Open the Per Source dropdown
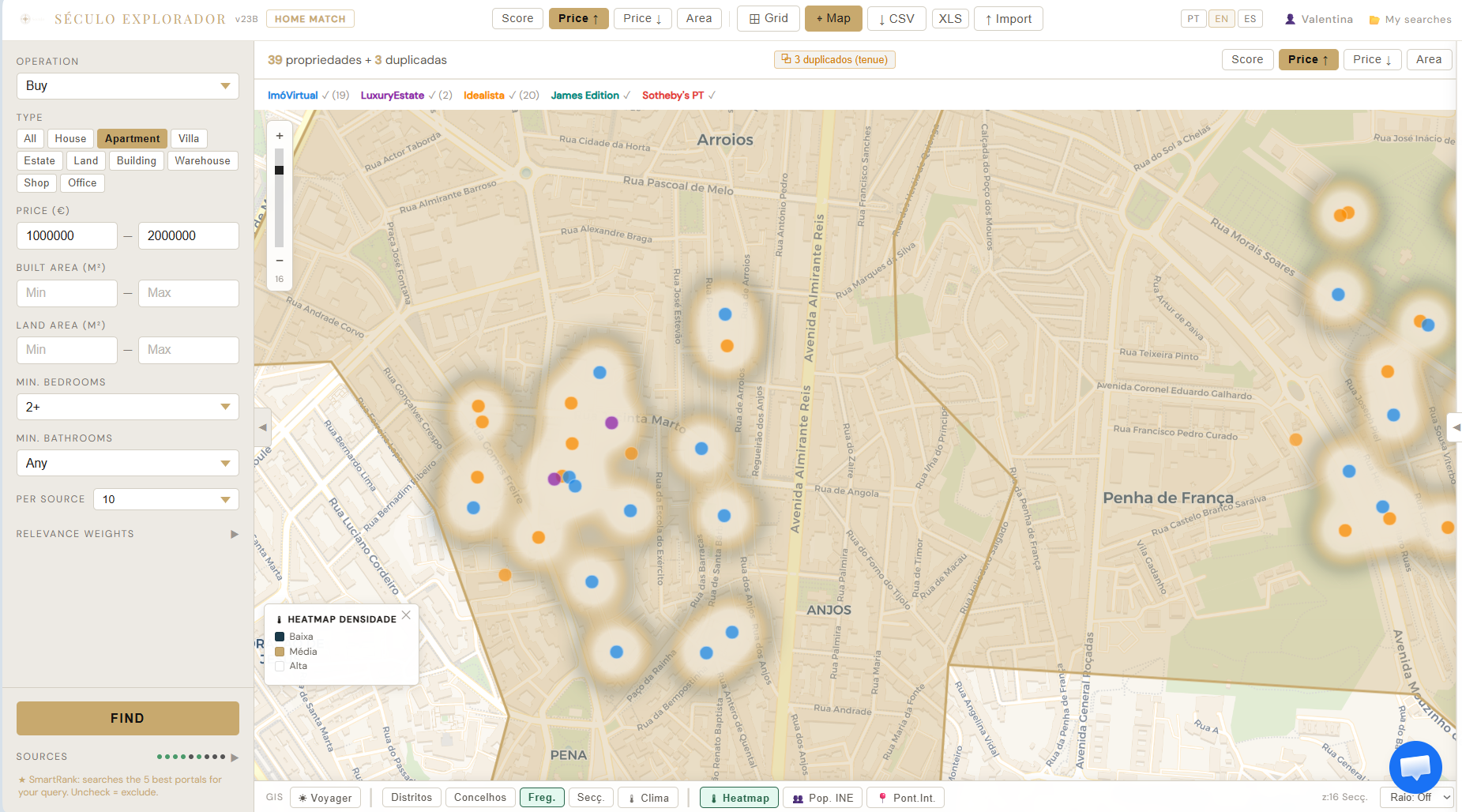Screen dimensions: 1462x812 (x=167, y=499)
